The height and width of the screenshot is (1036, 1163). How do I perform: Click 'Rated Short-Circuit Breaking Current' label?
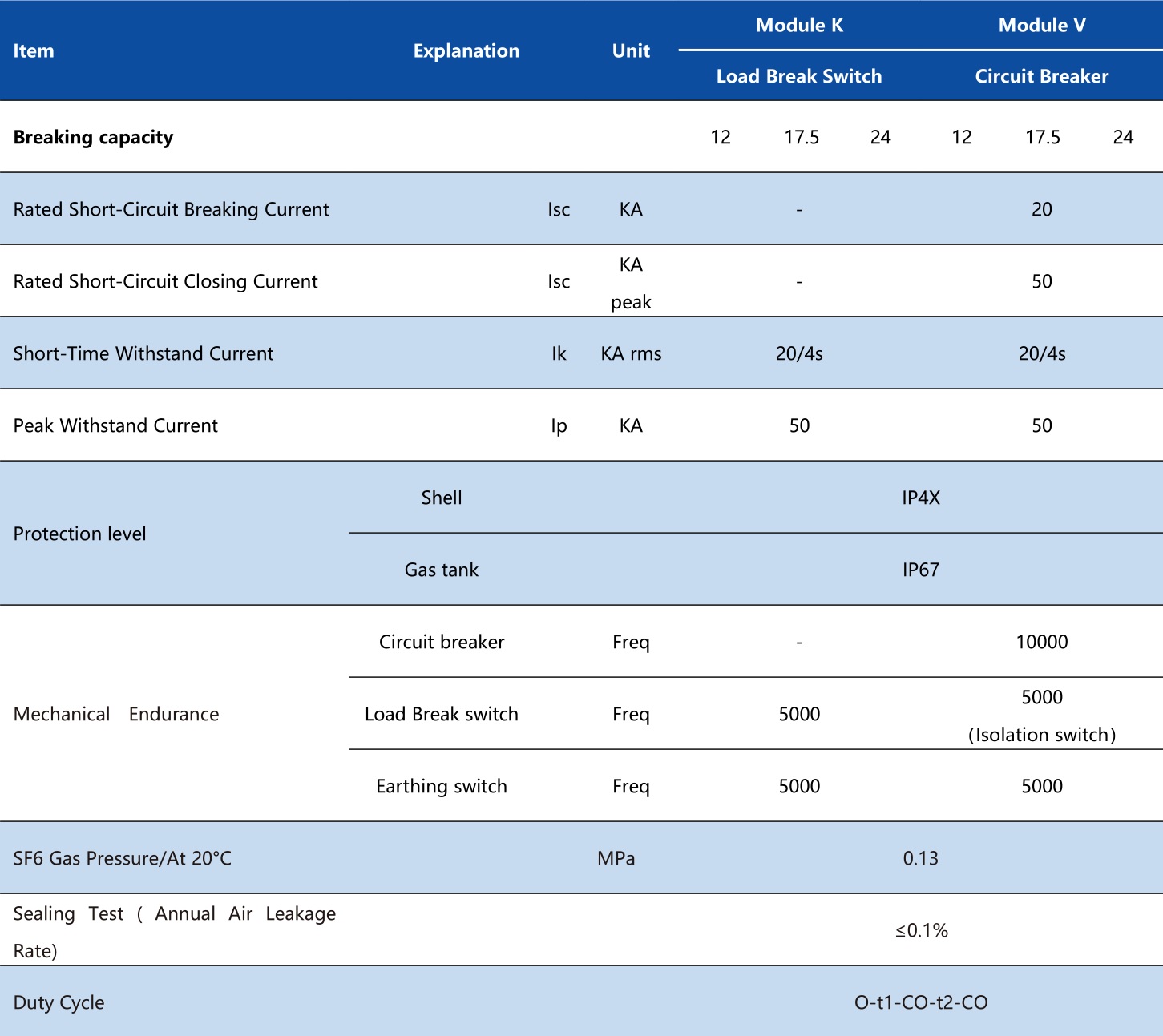click(172, 209)
